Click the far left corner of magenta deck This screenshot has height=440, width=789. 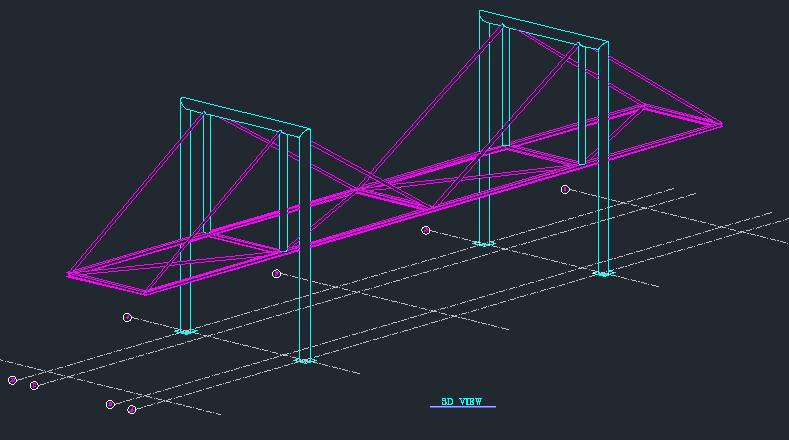click(x=69, y=273)
